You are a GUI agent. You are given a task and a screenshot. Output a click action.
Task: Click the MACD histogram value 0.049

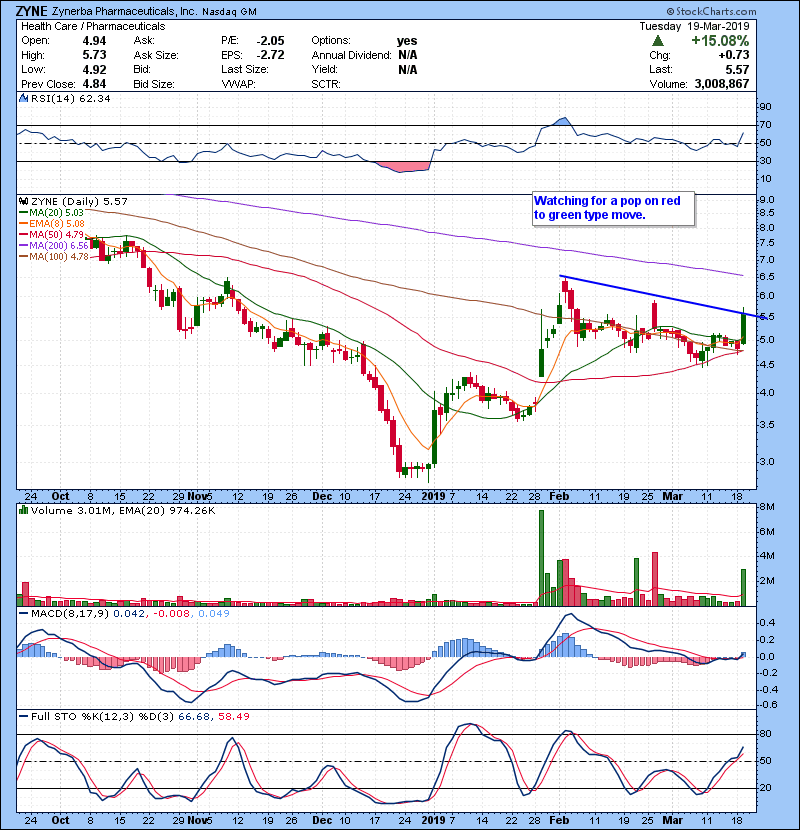(x=214, y=614)
